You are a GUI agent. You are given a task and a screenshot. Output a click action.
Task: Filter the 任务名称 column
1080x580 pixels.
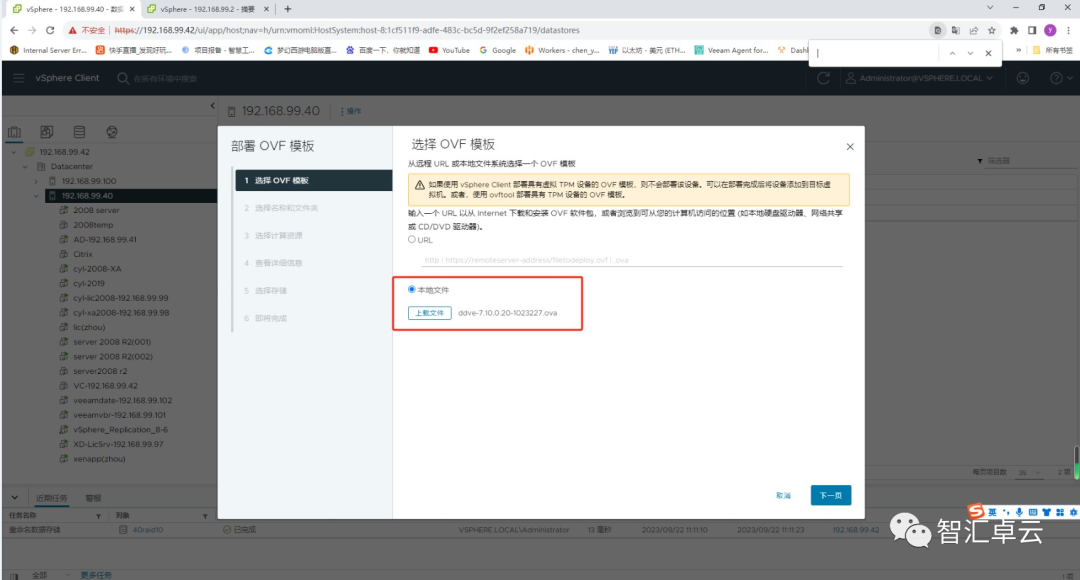tap(98, 516)
